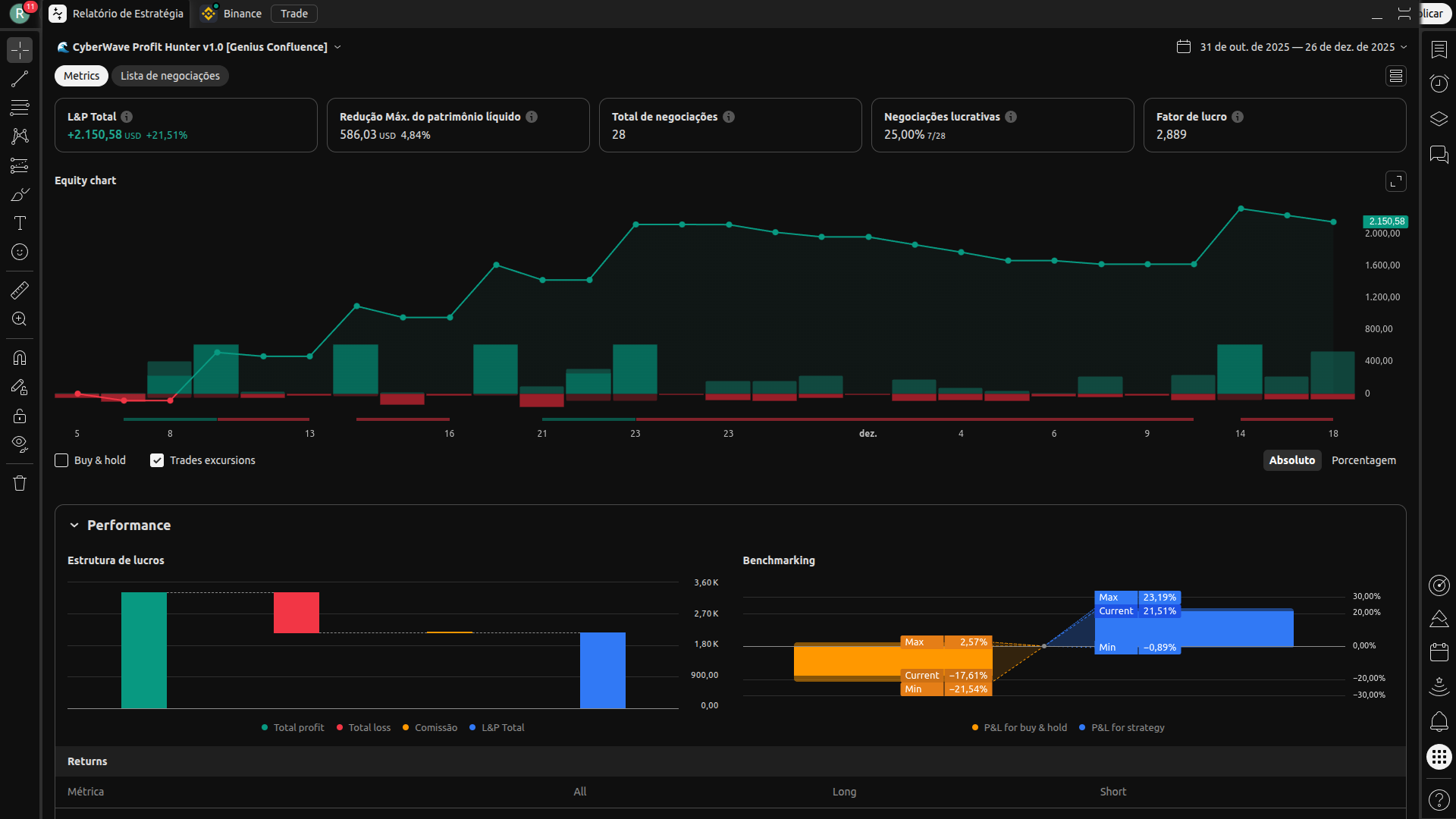The height and width of the screenshot is (819, 1456).
Task: Open the date range dropdown
Action: click(1303, 47)
